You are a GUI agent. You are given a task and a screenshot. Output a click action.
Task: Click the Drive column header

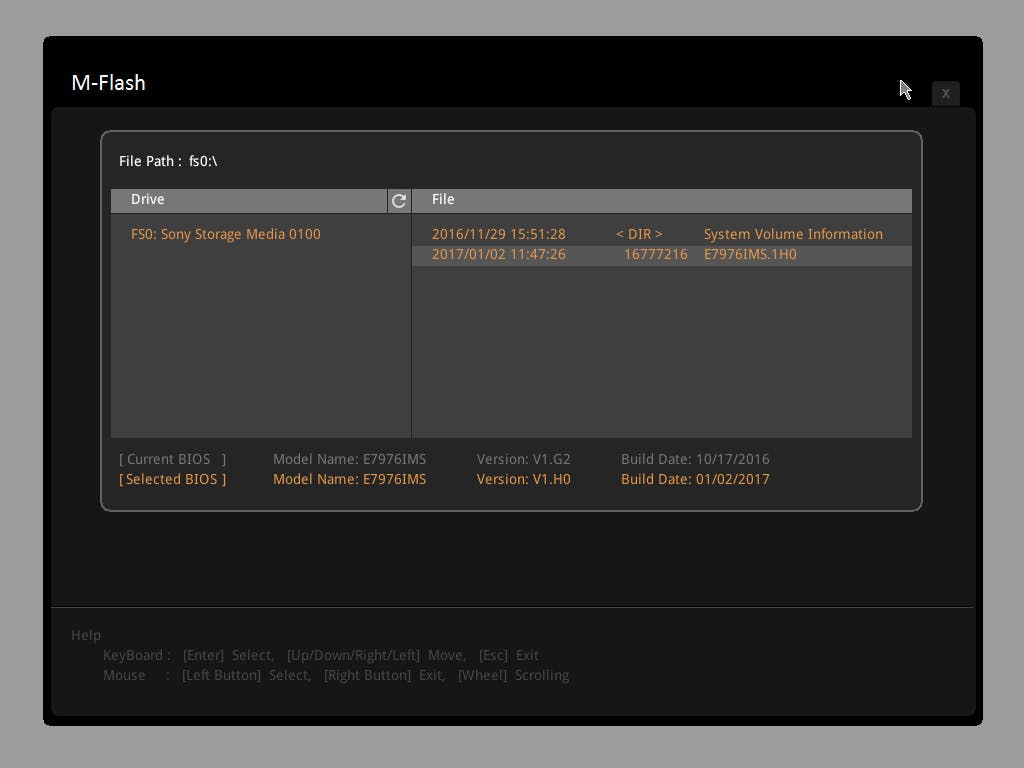[x=249, y=200]
